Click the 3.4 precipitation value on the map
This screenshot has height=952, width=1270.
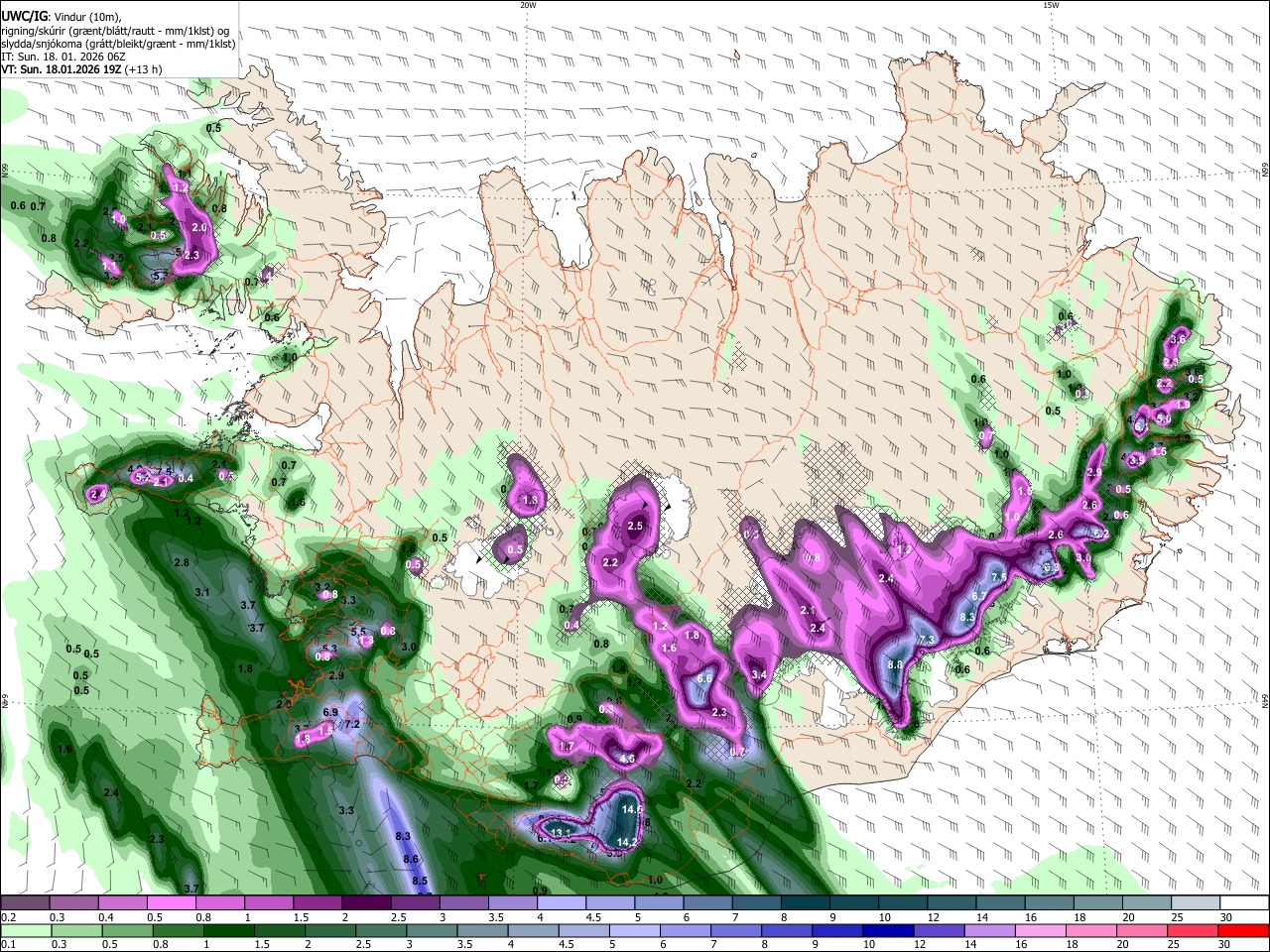click(759, 675)
